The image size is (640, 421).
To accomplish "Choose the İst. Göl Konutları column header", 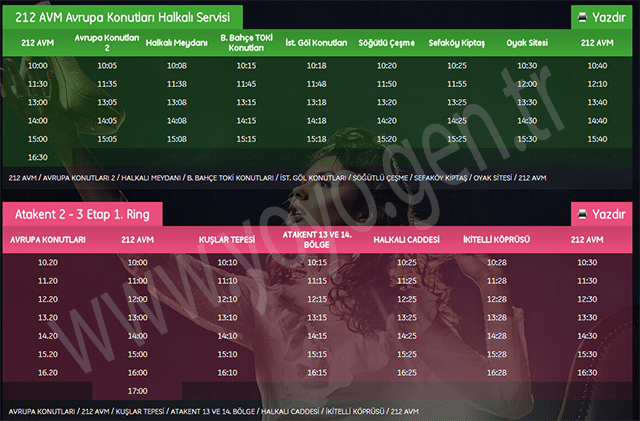I will (x=316, y=43).
